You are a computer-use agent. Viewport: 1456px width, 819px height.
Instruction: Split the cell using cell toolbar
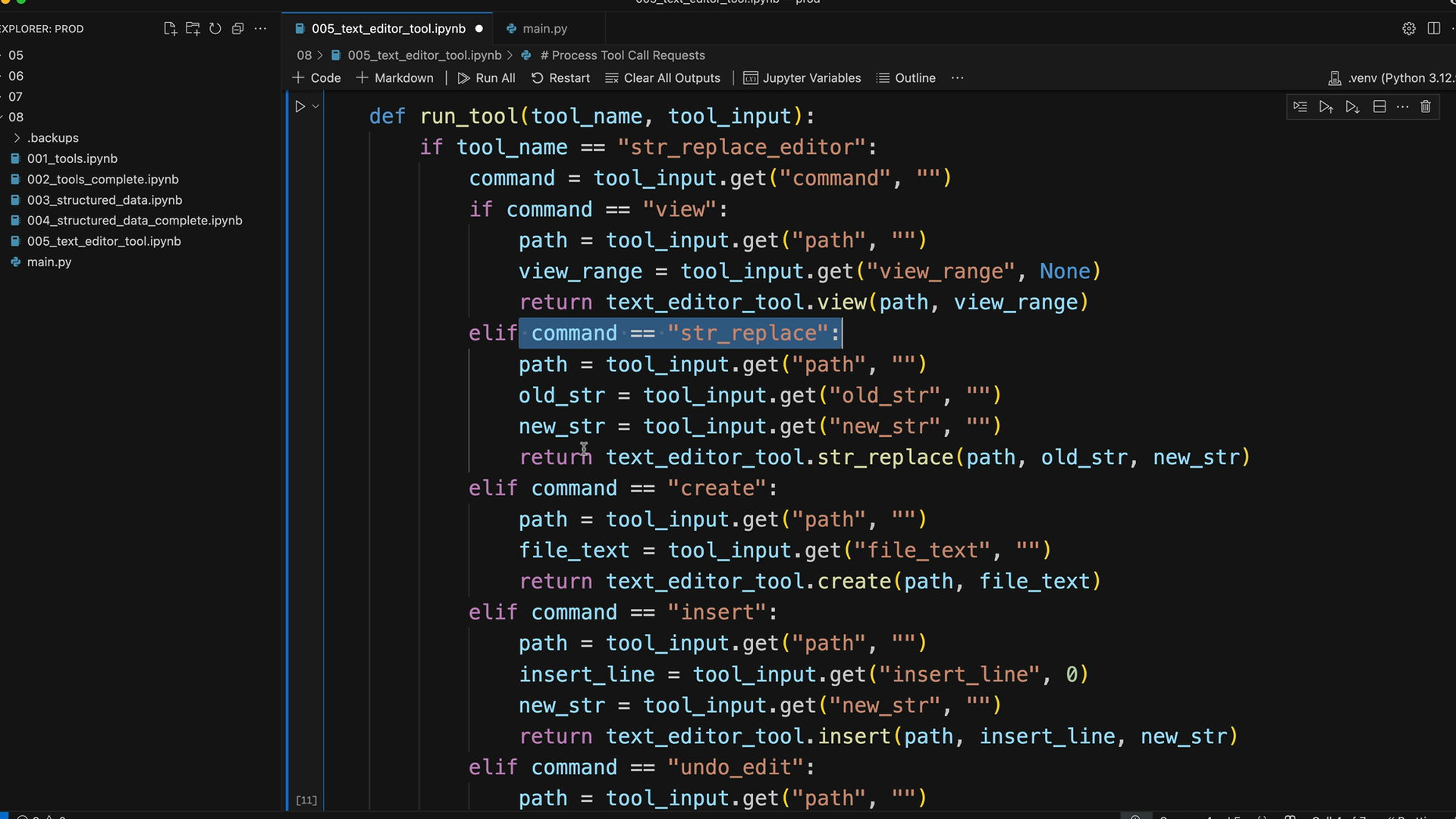click(x=1379, y=107)
